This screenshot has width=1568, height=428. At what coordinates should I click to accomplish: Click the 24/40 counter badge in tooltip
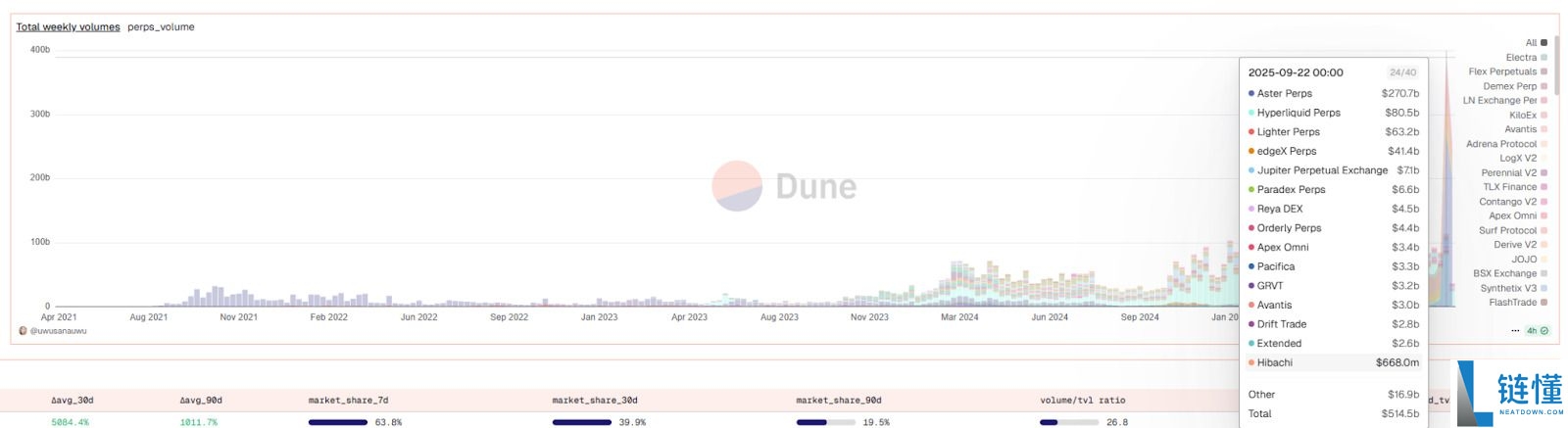(1403, 72)
